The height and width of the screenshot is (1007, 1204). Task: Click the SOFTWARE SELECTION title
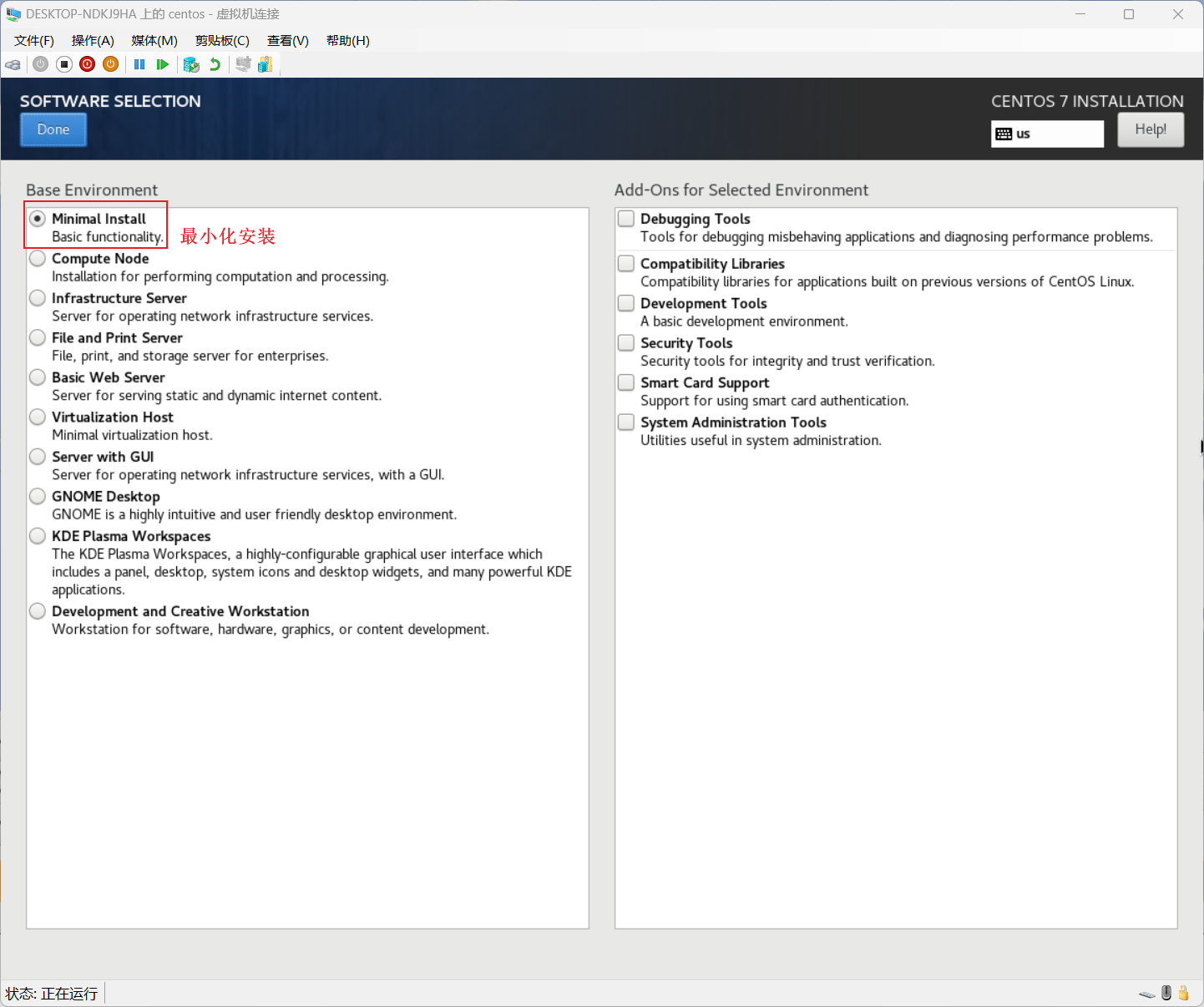click(x=110, y=101)
